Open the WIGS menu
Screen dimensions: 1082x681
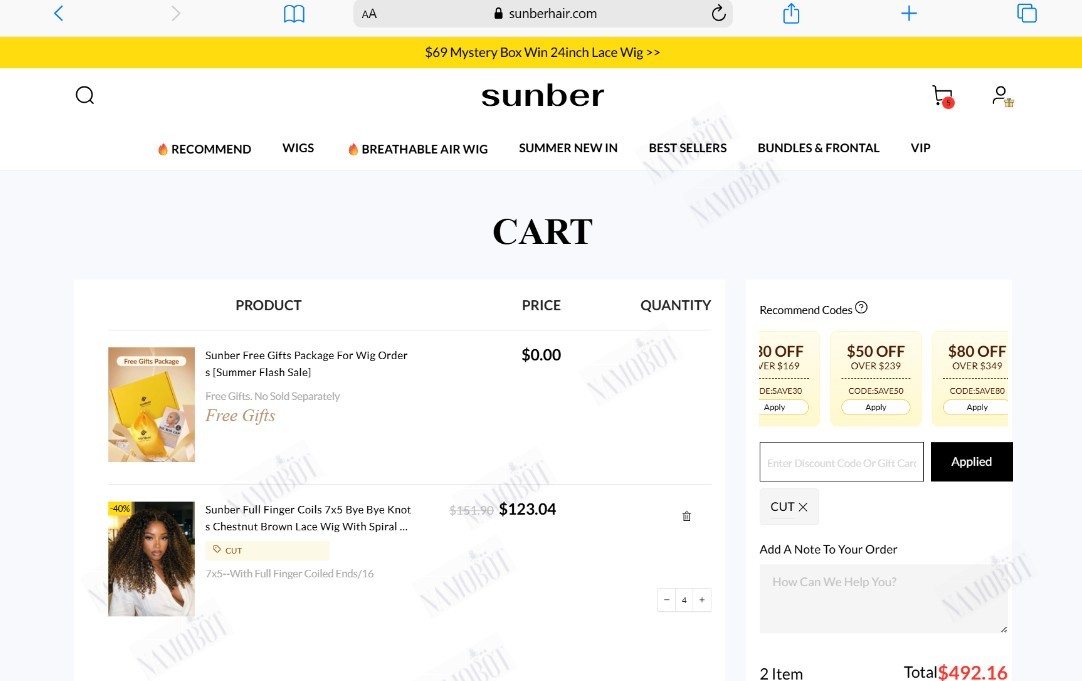point(298,148)
